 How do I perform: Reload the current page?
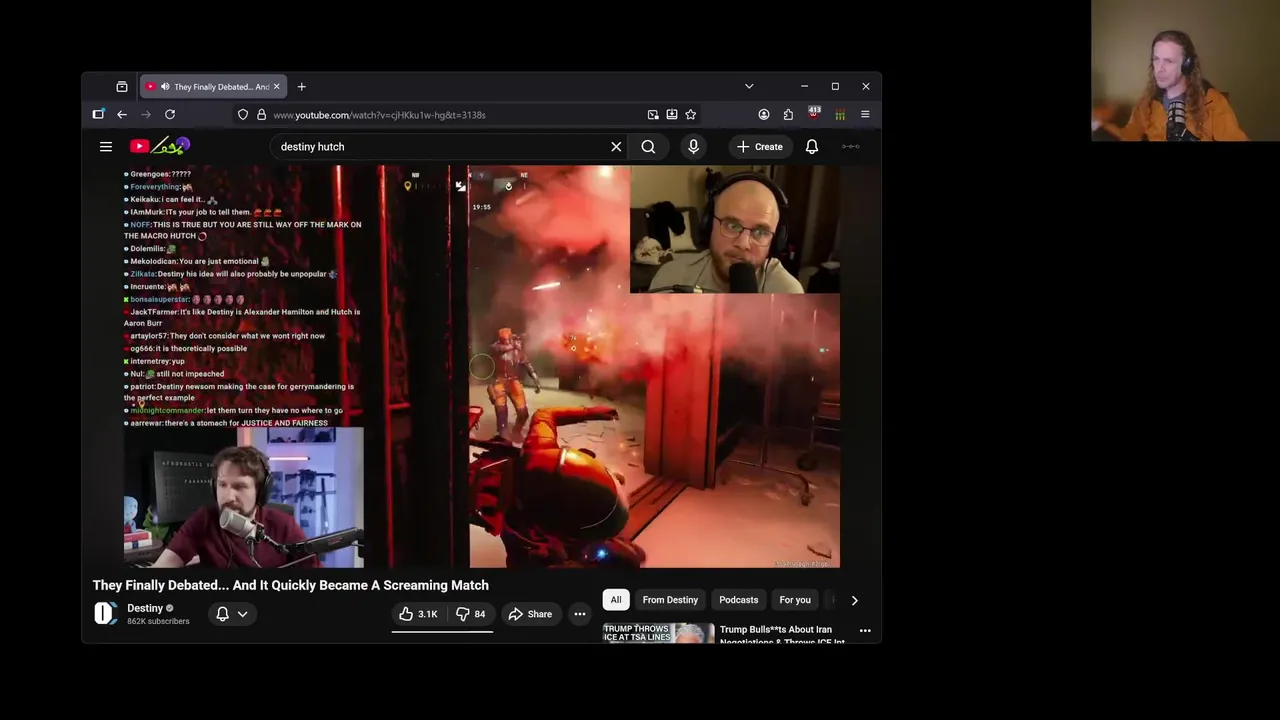[170, 115]
